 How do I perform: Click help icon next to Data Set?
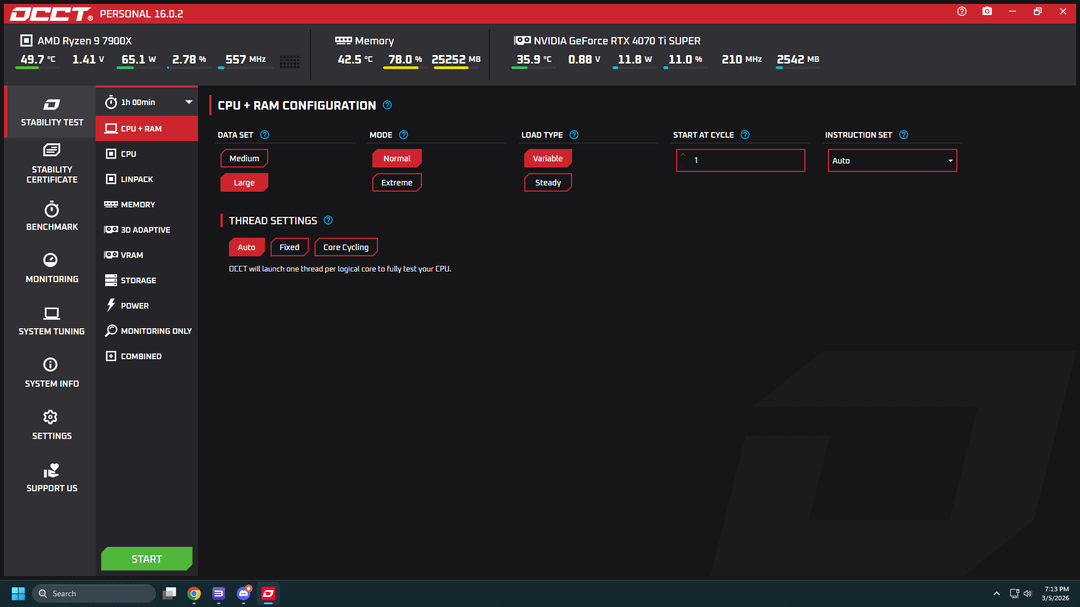pyautogui.click(x=265, y=135)
